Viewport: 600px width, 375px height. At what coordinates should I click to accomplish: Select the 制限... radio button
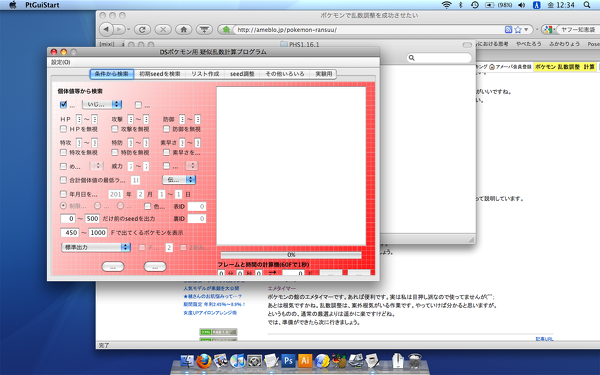[x=64, y=206]
